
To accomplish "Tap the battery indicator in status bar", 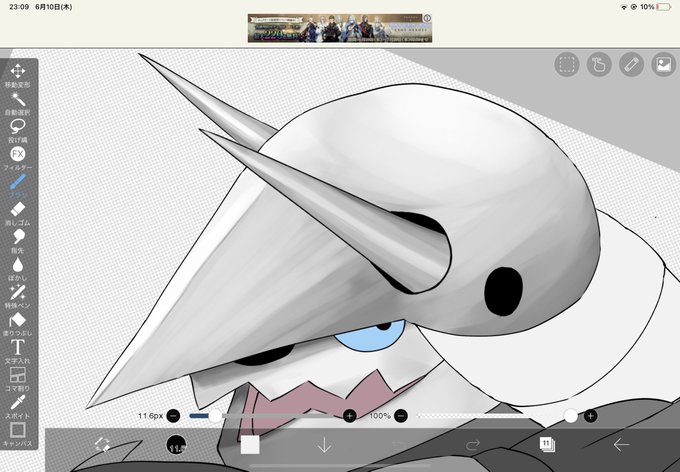I will pos(664,7).
